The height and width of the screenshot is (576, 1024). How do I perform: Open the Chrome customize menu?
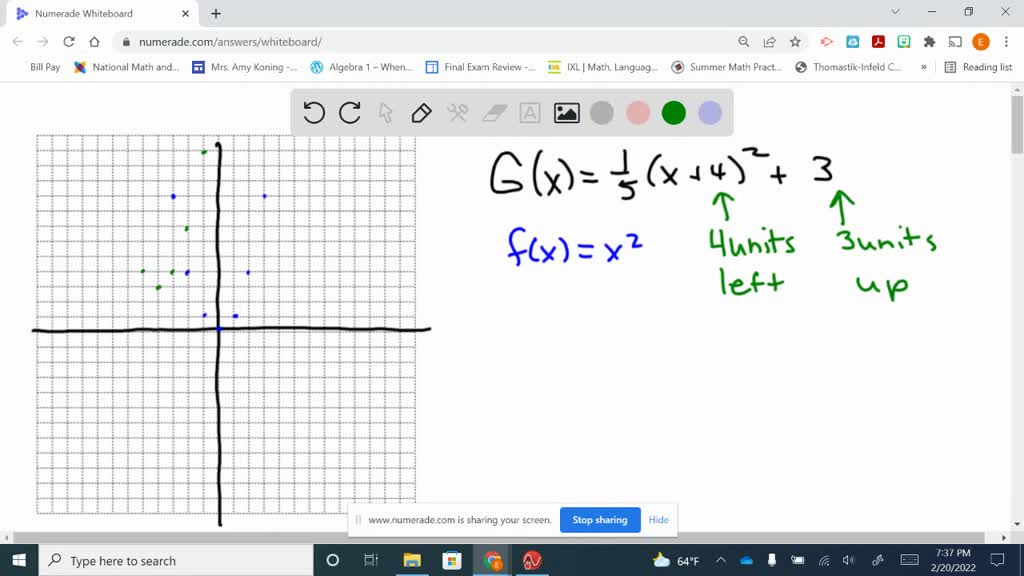coord(1005,43)
